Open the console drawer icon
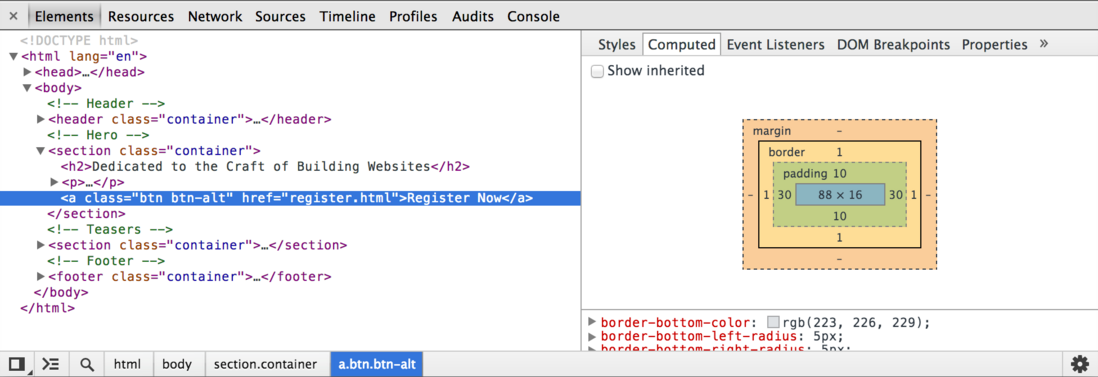1098x377 pixels. [x=50, y=364]
